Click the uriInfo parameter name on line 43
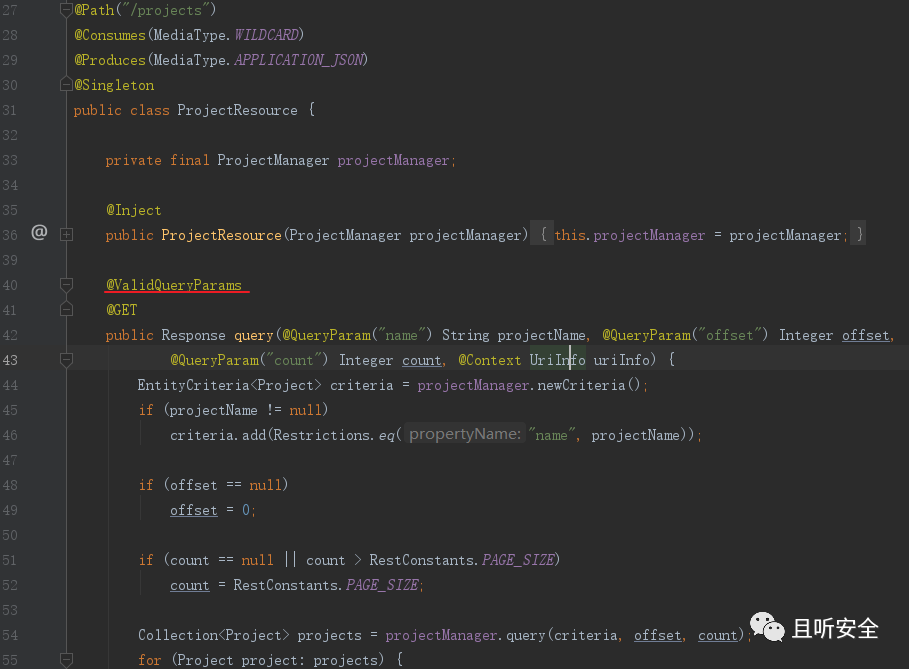Viewport: 909px width, 669px height. click(x=621, y=360)
